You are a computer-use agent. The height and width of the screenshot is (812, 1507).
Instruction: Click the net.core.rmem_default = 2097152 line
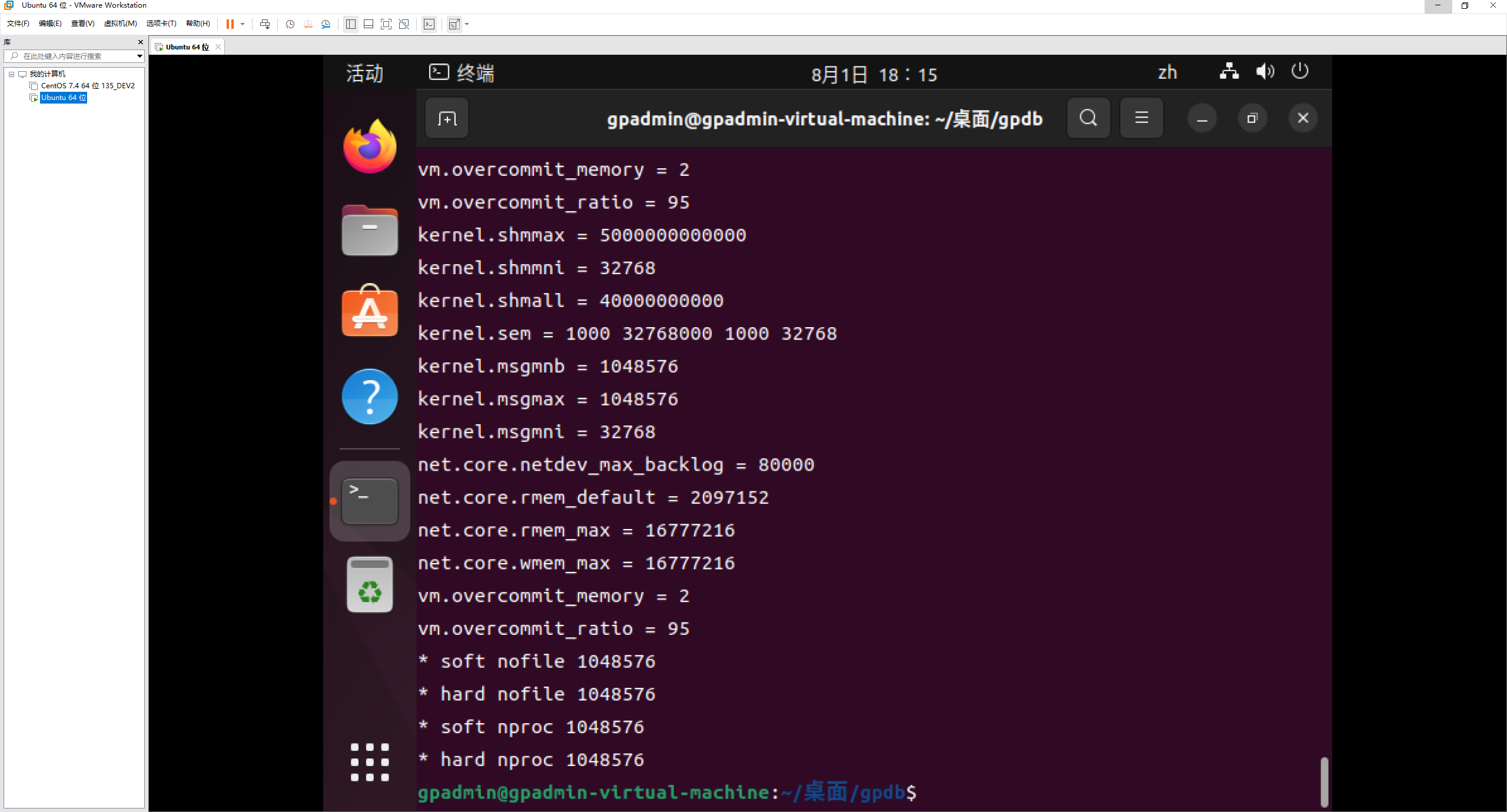coord(593,498)
